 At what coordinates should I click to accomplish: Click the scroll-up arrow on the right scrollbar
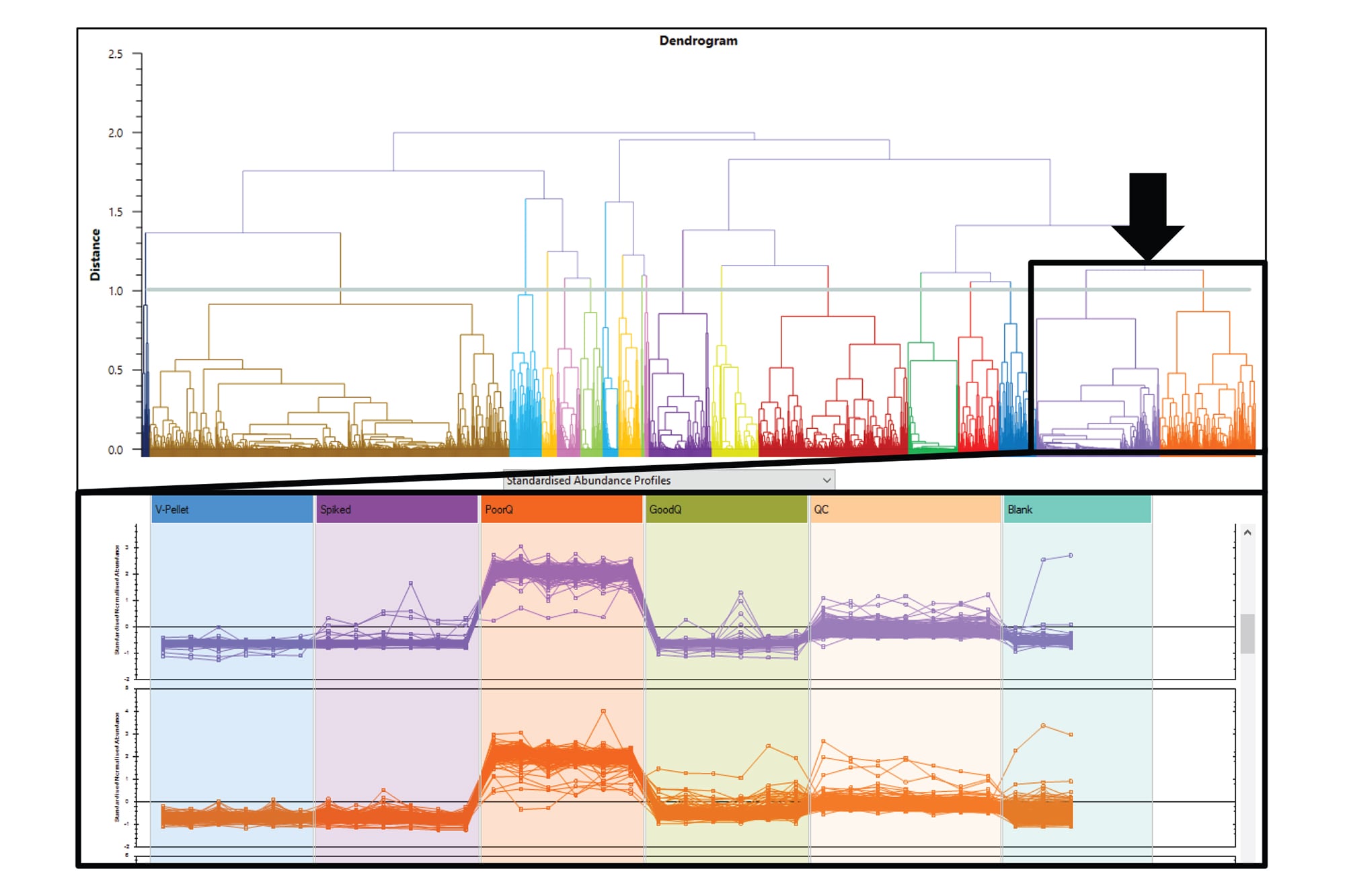(1248, 531)
